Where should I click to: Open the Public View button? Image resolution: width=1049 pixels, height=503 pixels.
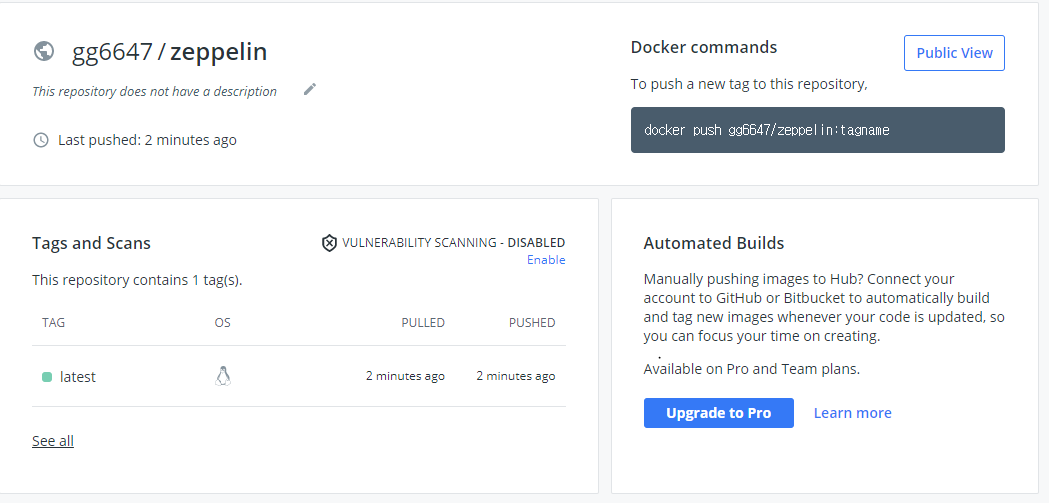954,53
